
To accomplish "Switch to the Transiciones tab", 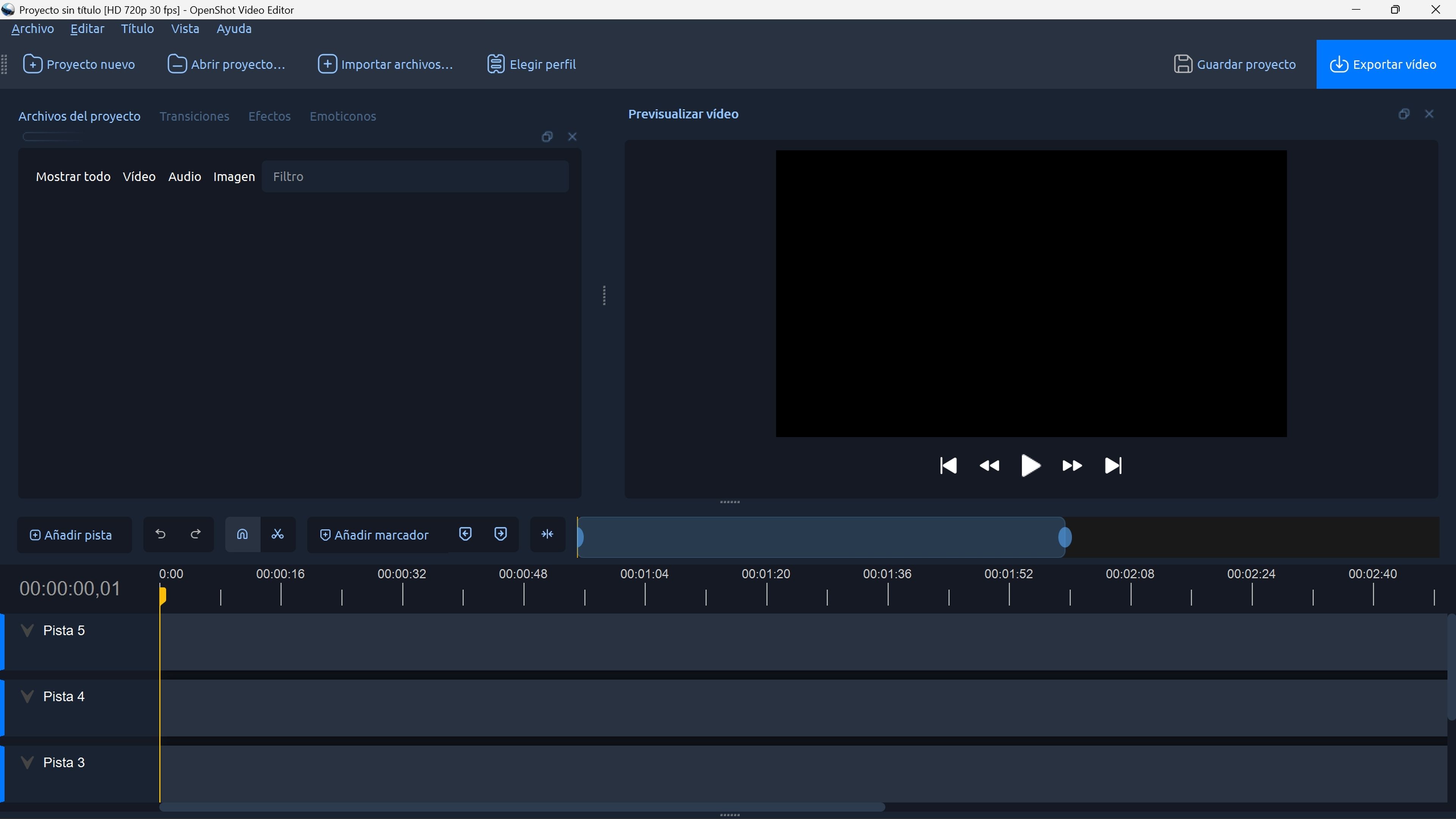I will pos(195,116).
